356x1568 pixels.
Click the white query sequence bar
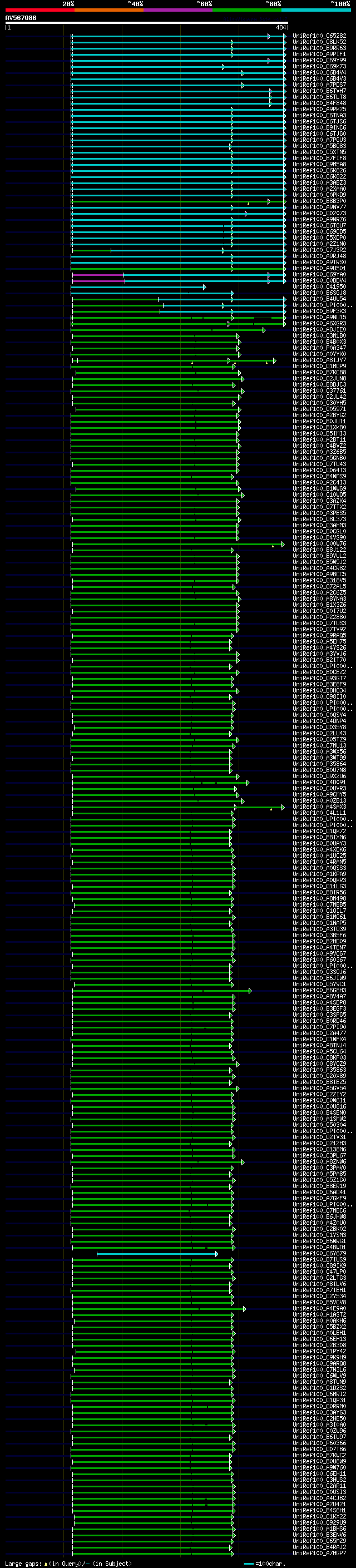tap(147, 22)
